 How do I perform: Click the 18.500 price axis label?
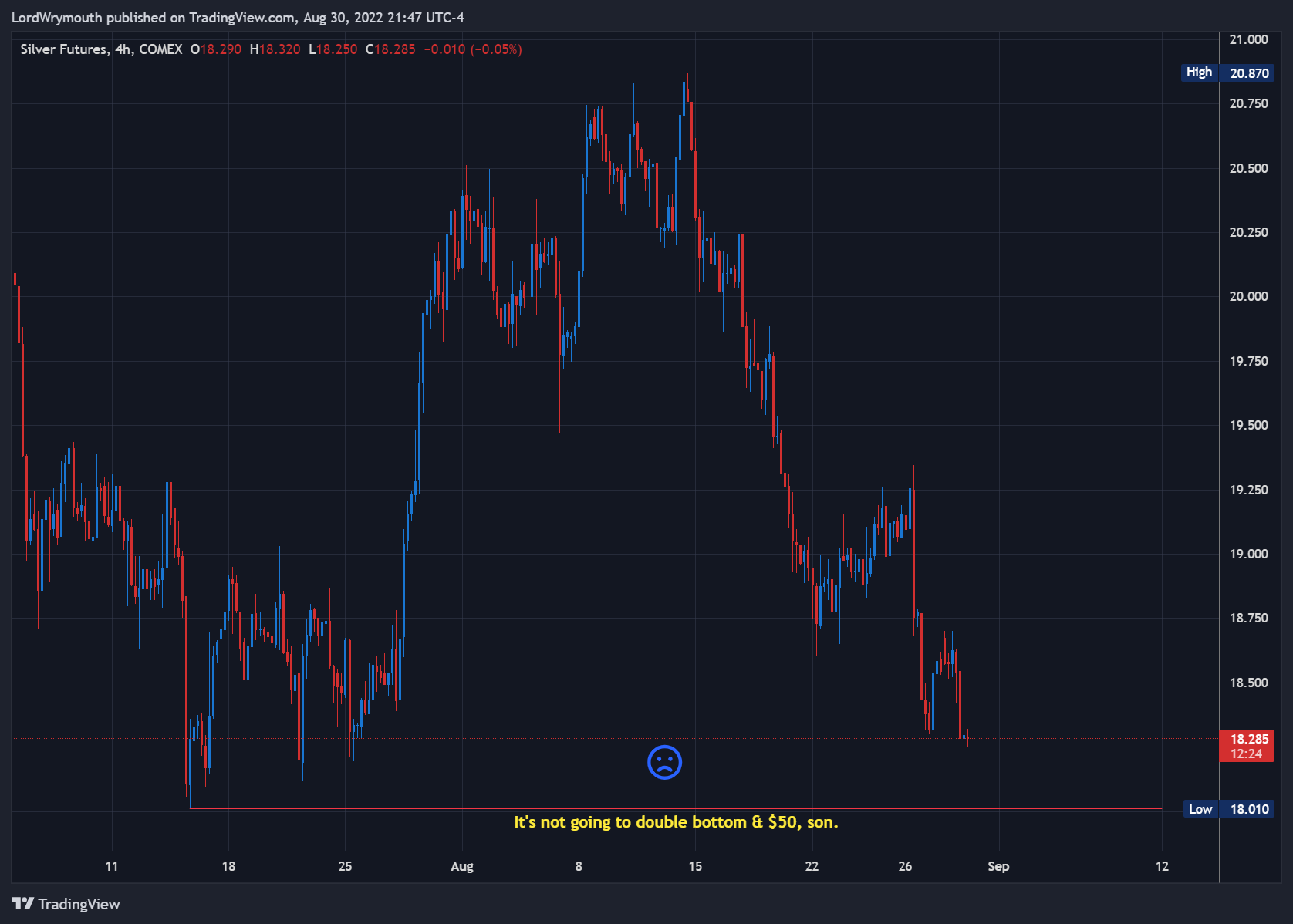[1248, 683]
